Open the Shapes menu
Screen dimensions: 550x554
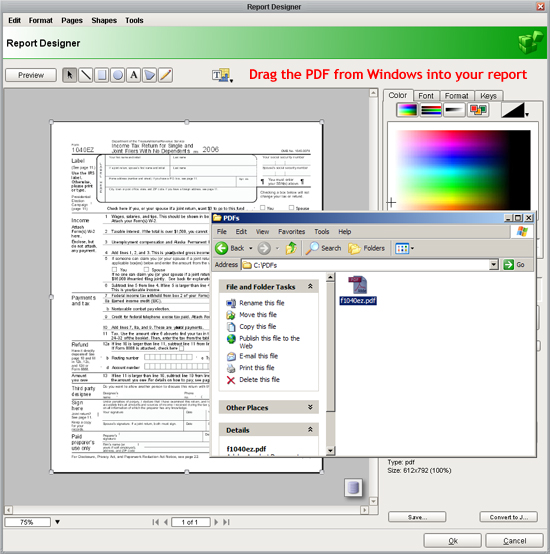click(104, 20)
